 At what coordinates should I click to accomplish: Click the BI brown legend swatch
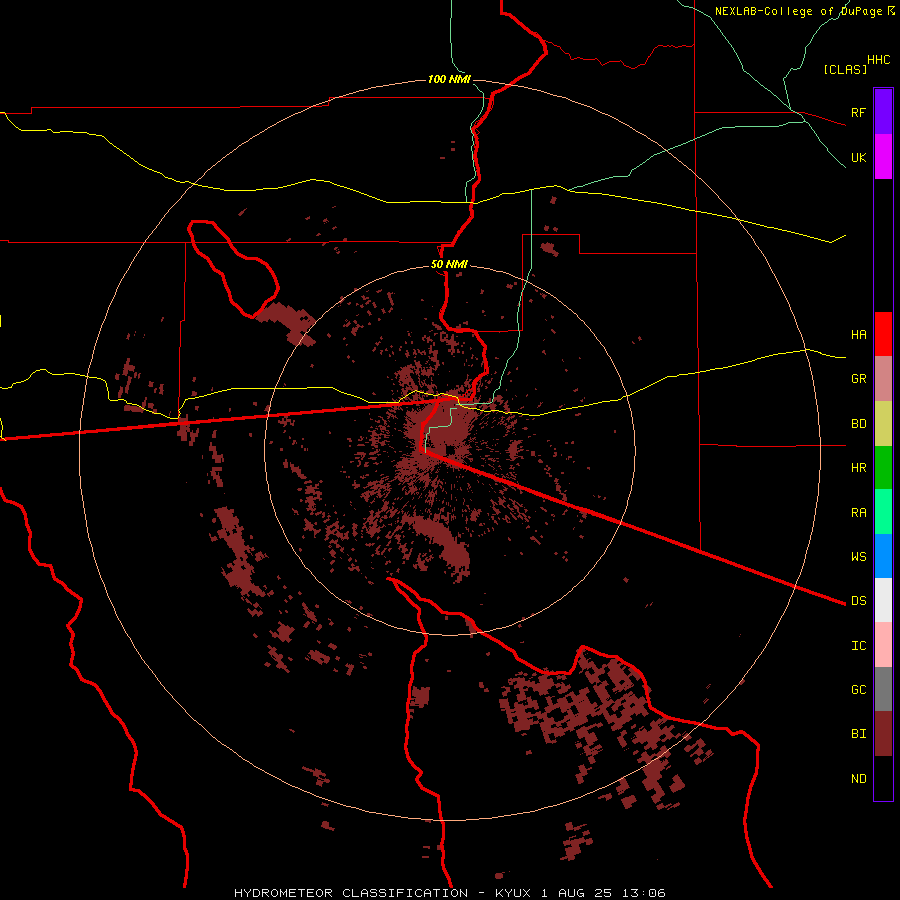(883, 734)
